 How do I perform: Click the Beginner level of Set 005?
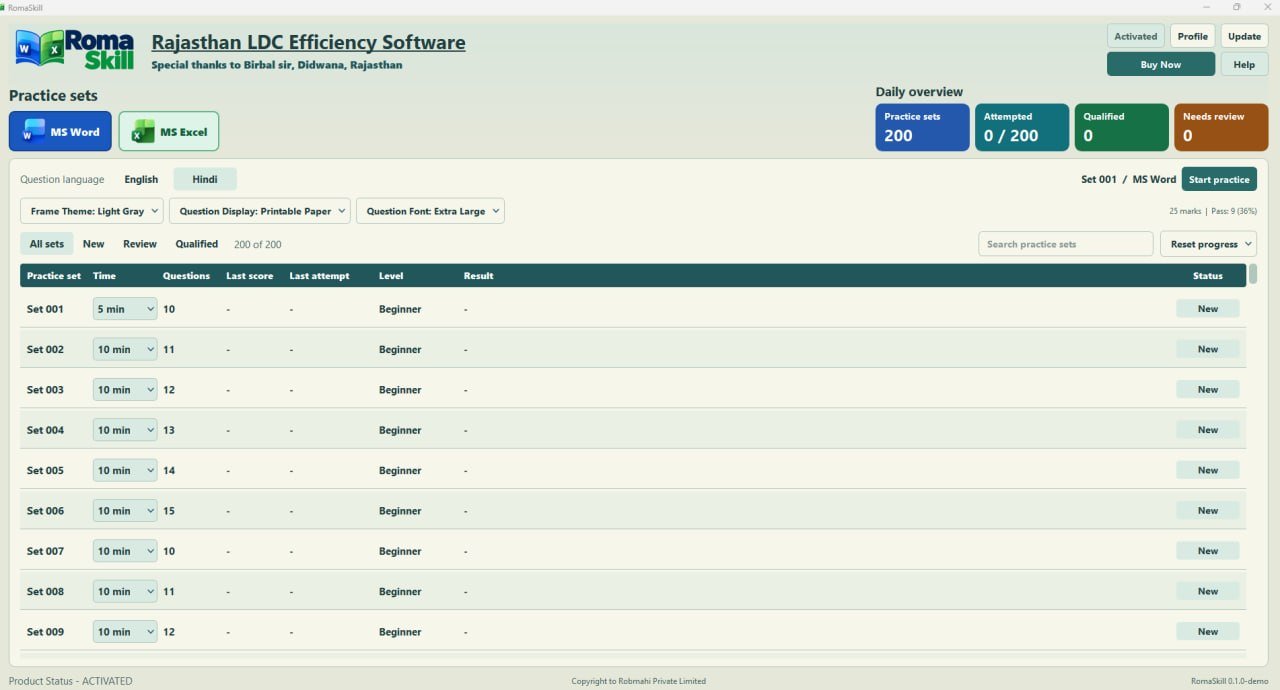400,470
